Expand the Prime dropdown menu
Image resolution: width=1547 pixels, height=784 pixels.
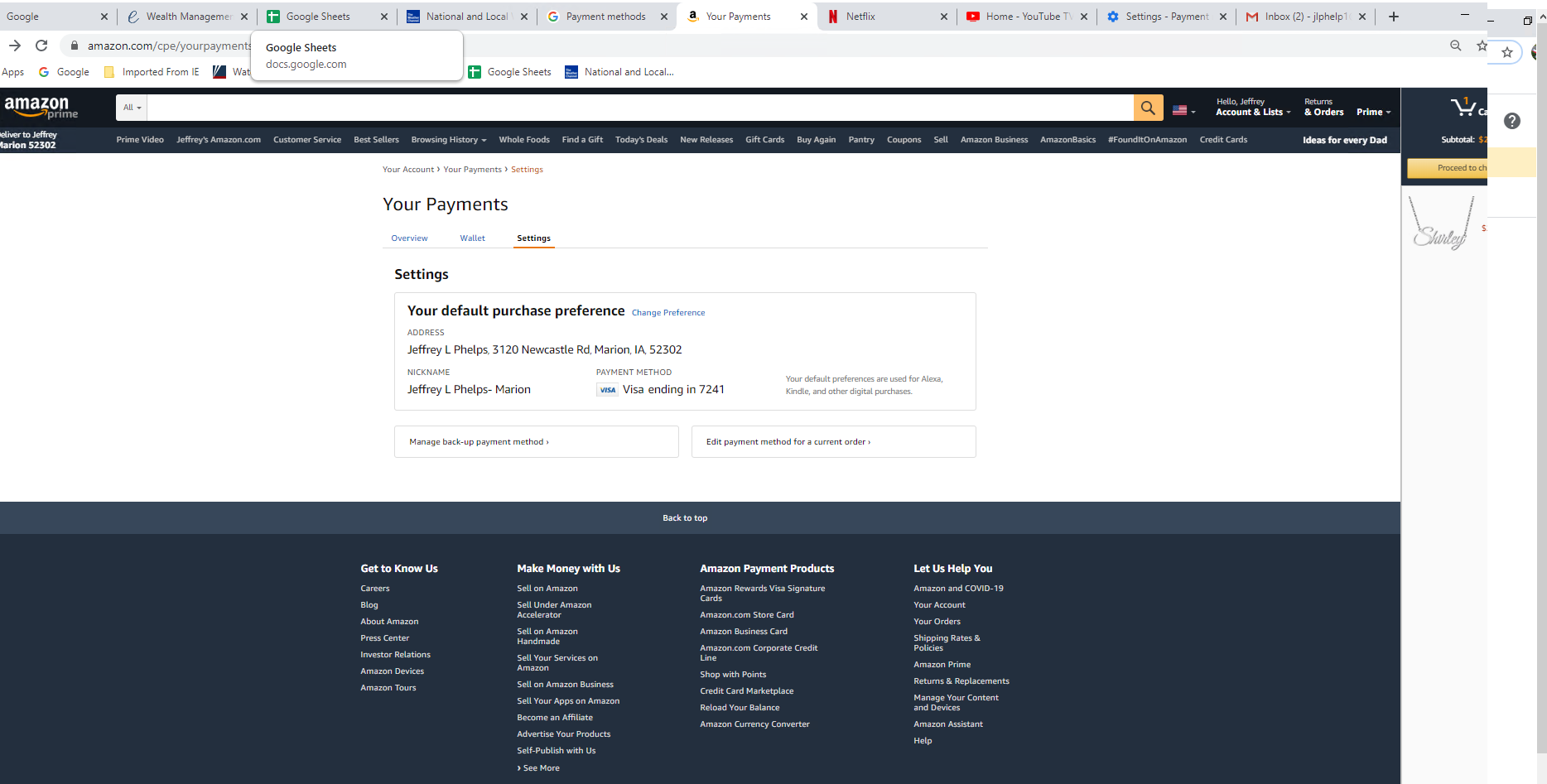coord(1373,112)
